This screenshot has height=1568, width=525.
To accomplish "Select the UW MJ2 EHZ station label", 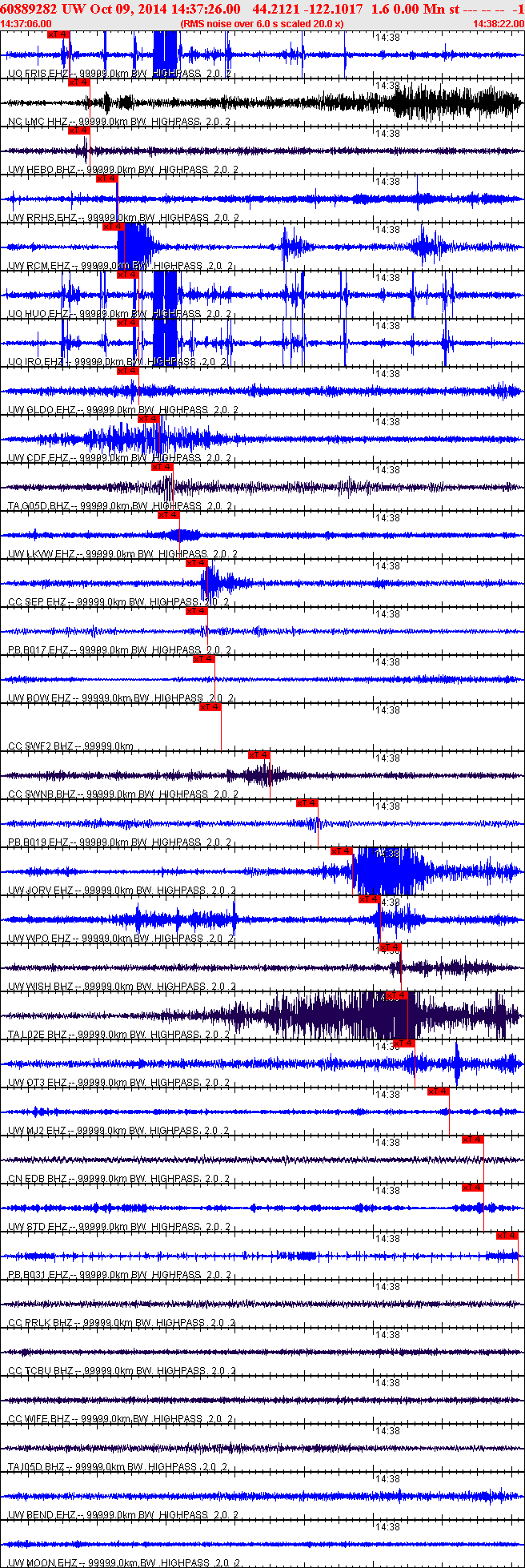I will click(x=119, y=1131).
